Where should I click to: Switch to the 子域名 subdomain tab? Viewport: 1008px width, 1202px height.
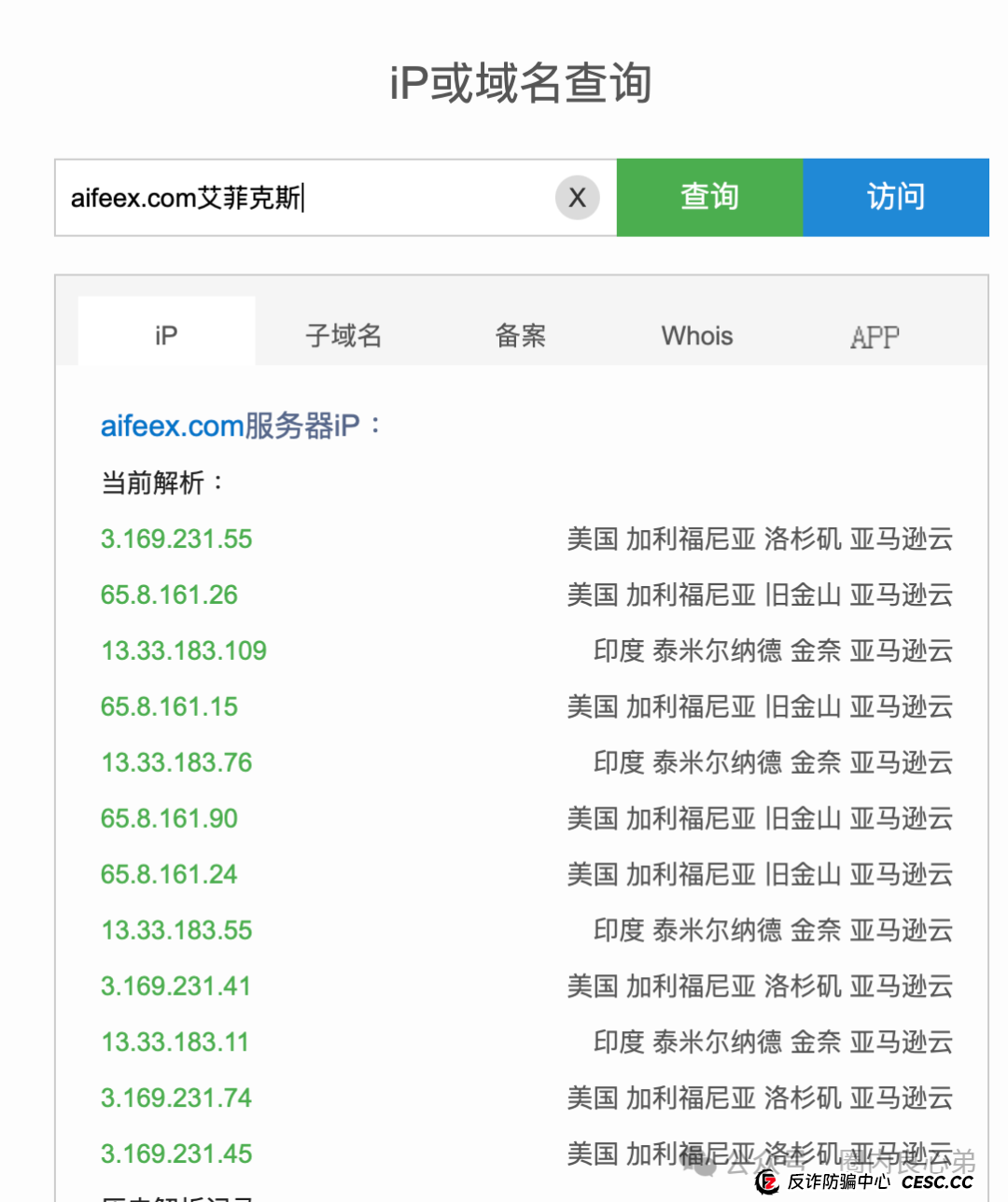click(343, 335)
